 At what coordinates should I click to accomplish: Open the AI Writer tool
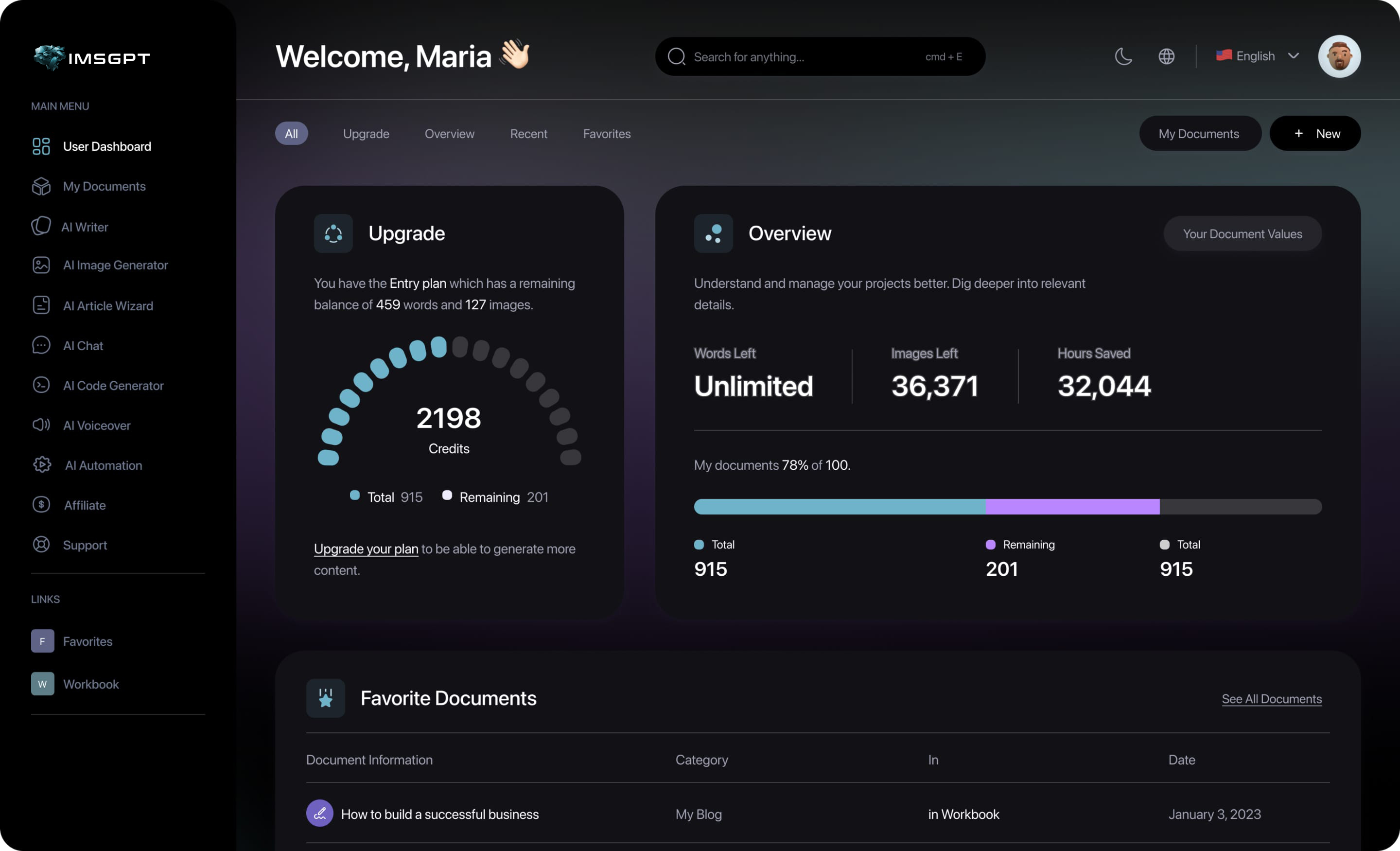(x=85, y=226)
